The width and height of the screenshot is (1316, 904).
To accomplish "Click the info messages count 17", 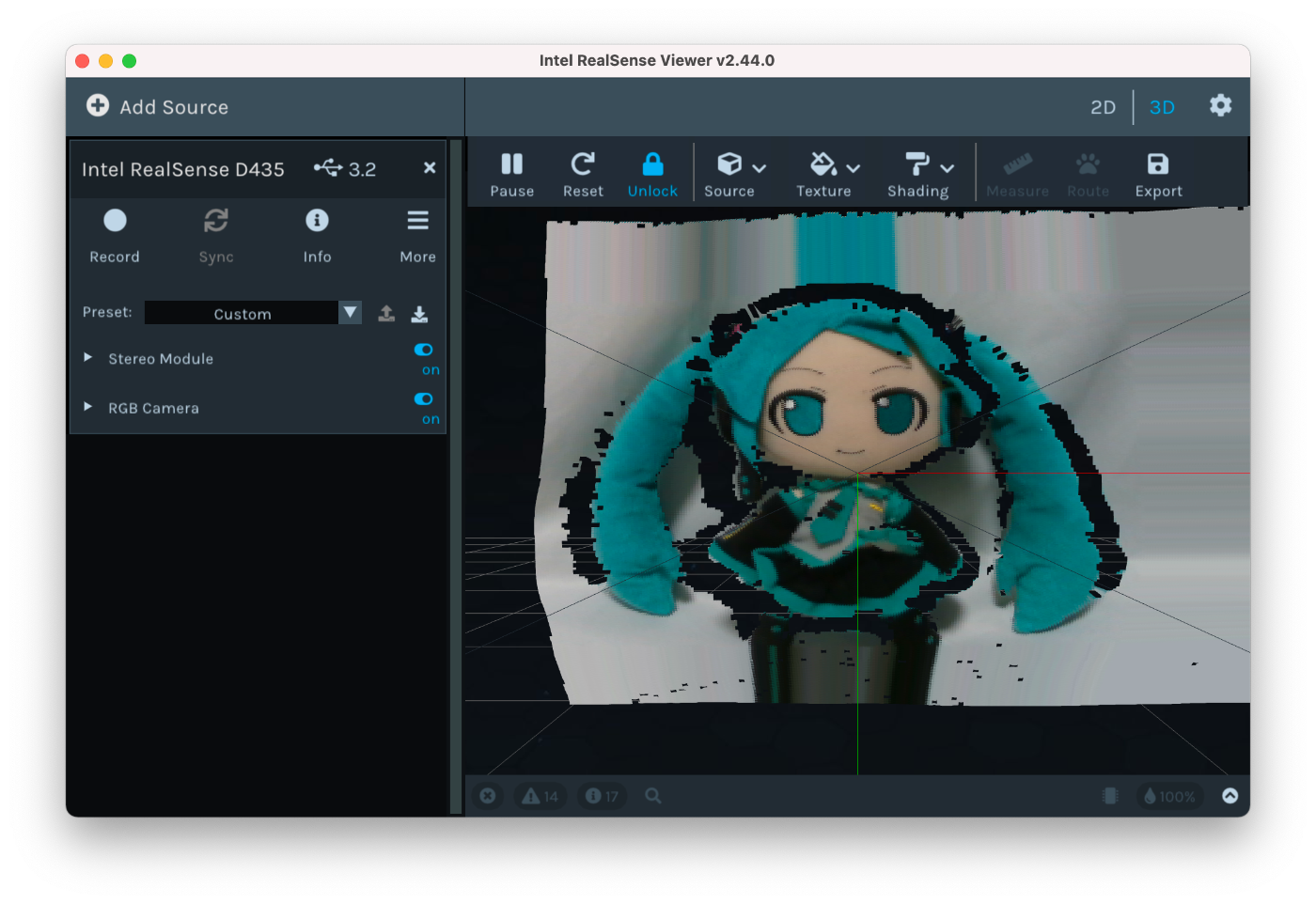I will [x=602, y=796].
